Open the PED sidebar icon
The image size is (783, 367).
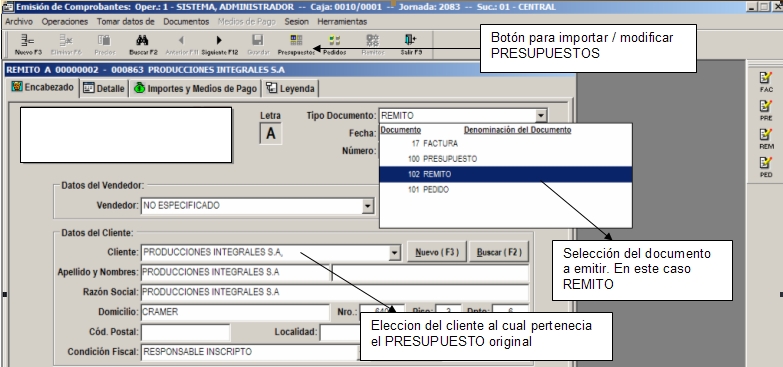click(766, 168)
